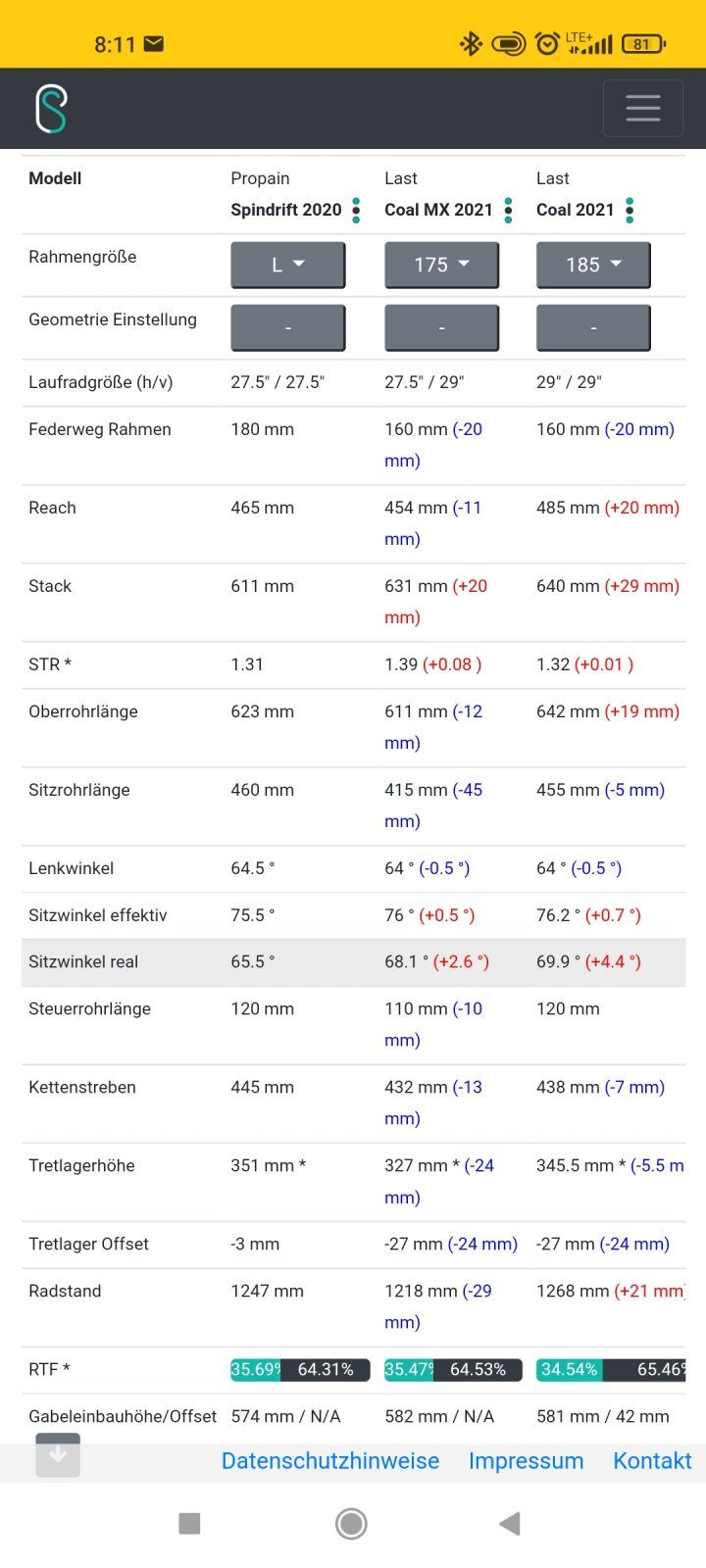This screenshot has height=1568, width=706.
Task: Tap the site logo icon
Action: 51,109
